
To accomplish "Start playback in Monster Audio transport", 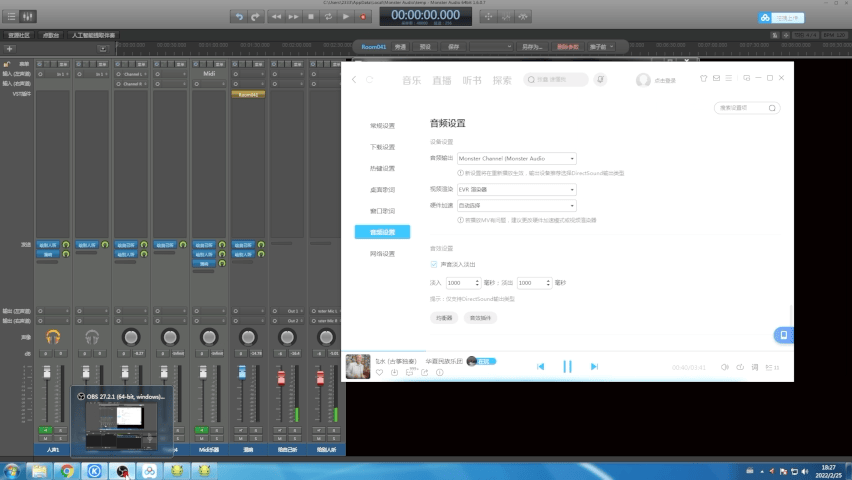I will click(346, 17).
